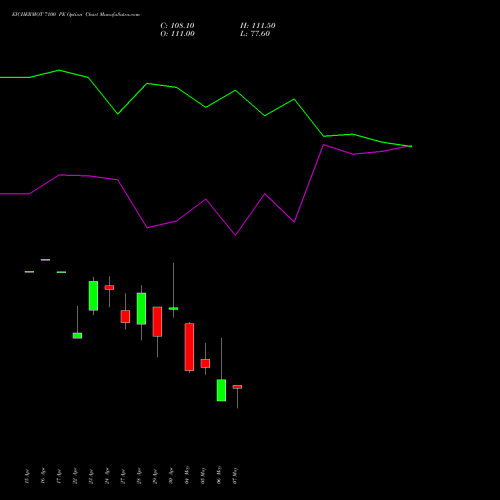
Task: Click the green candle for 06 May
Action: 221,390
